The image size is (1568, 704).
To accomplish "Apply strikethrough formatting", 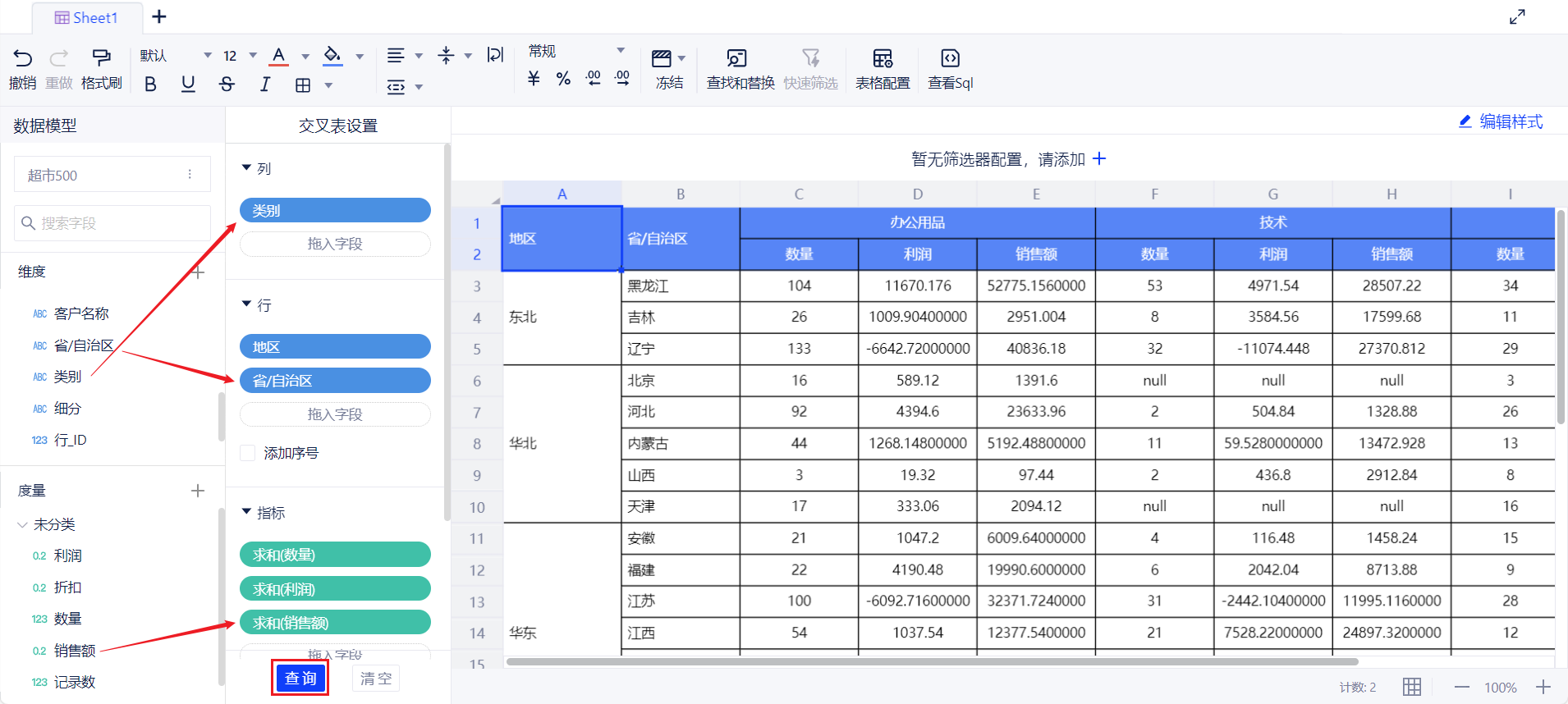I will 227,85.
